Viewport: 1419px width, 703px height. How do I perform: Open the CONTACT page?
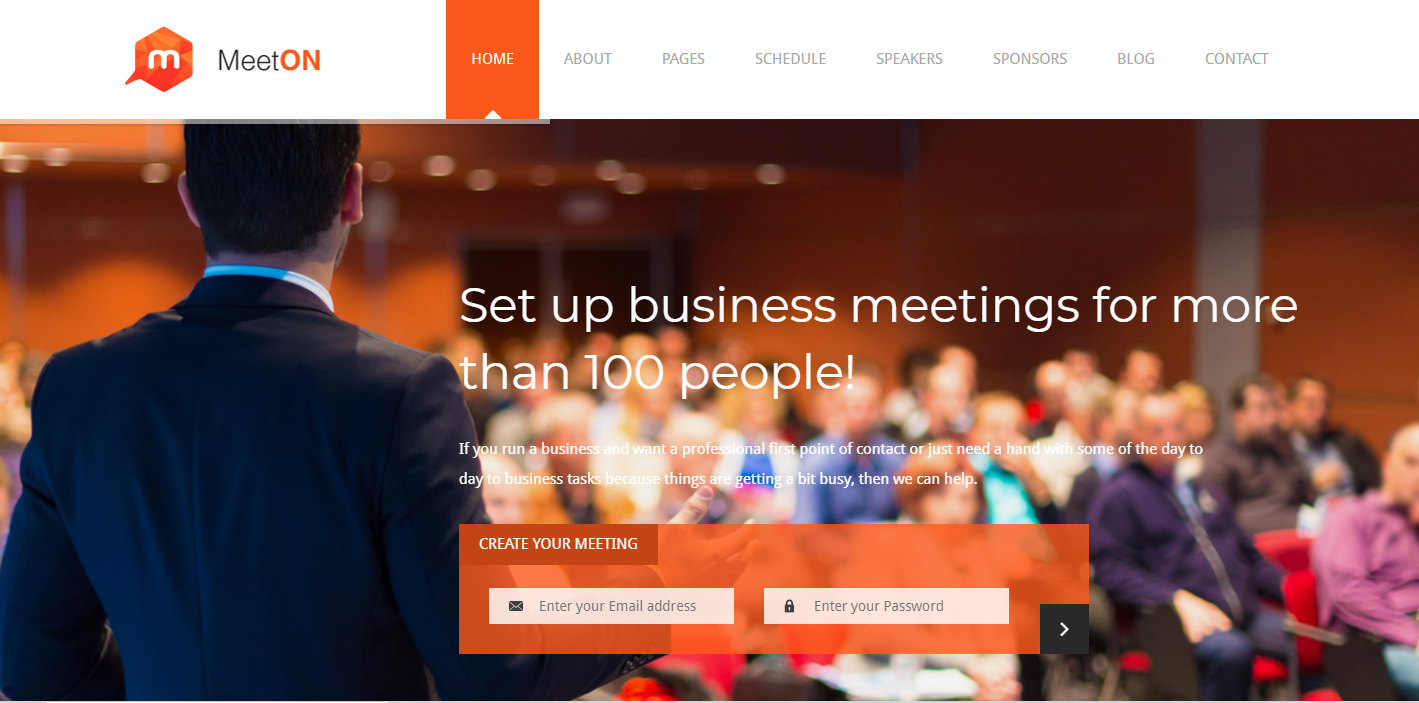(1236, 59)
